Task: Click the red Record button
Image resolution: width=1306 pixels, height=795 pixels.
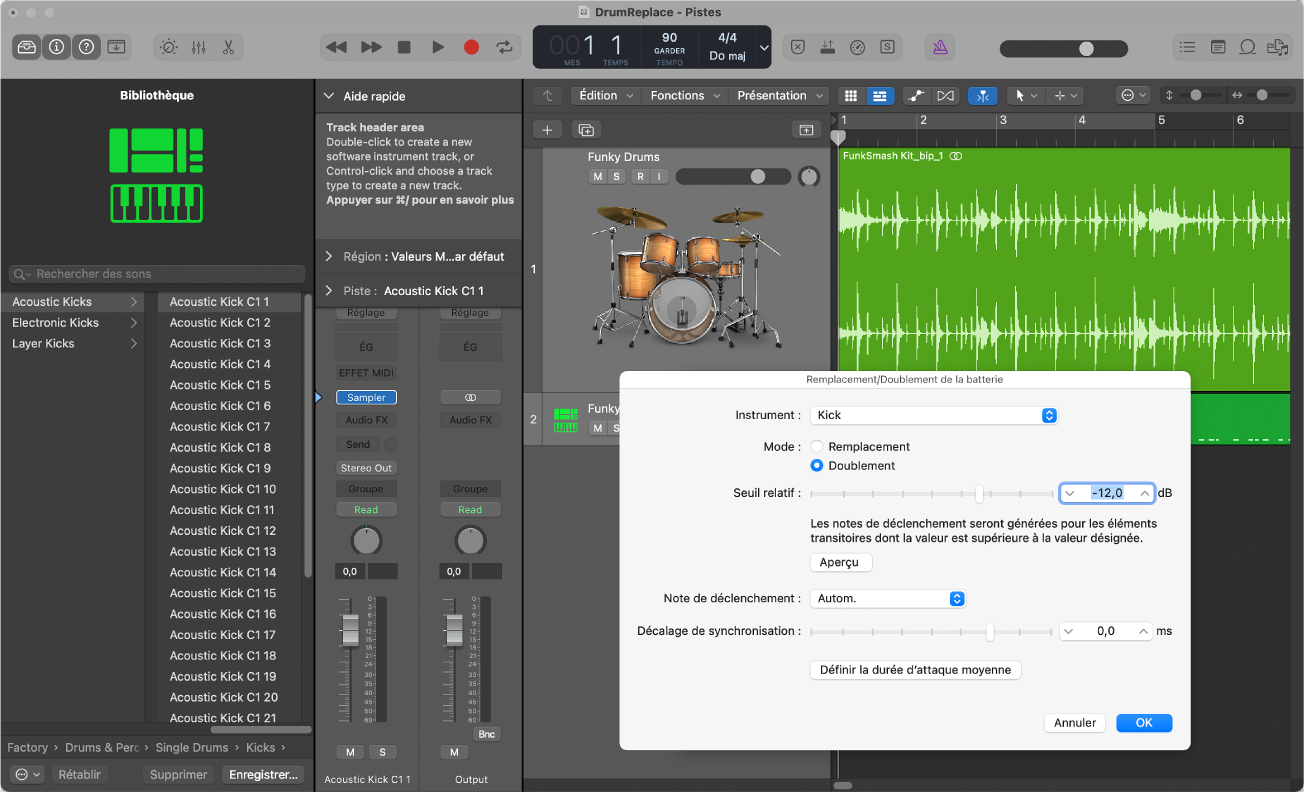Action: 471,47
